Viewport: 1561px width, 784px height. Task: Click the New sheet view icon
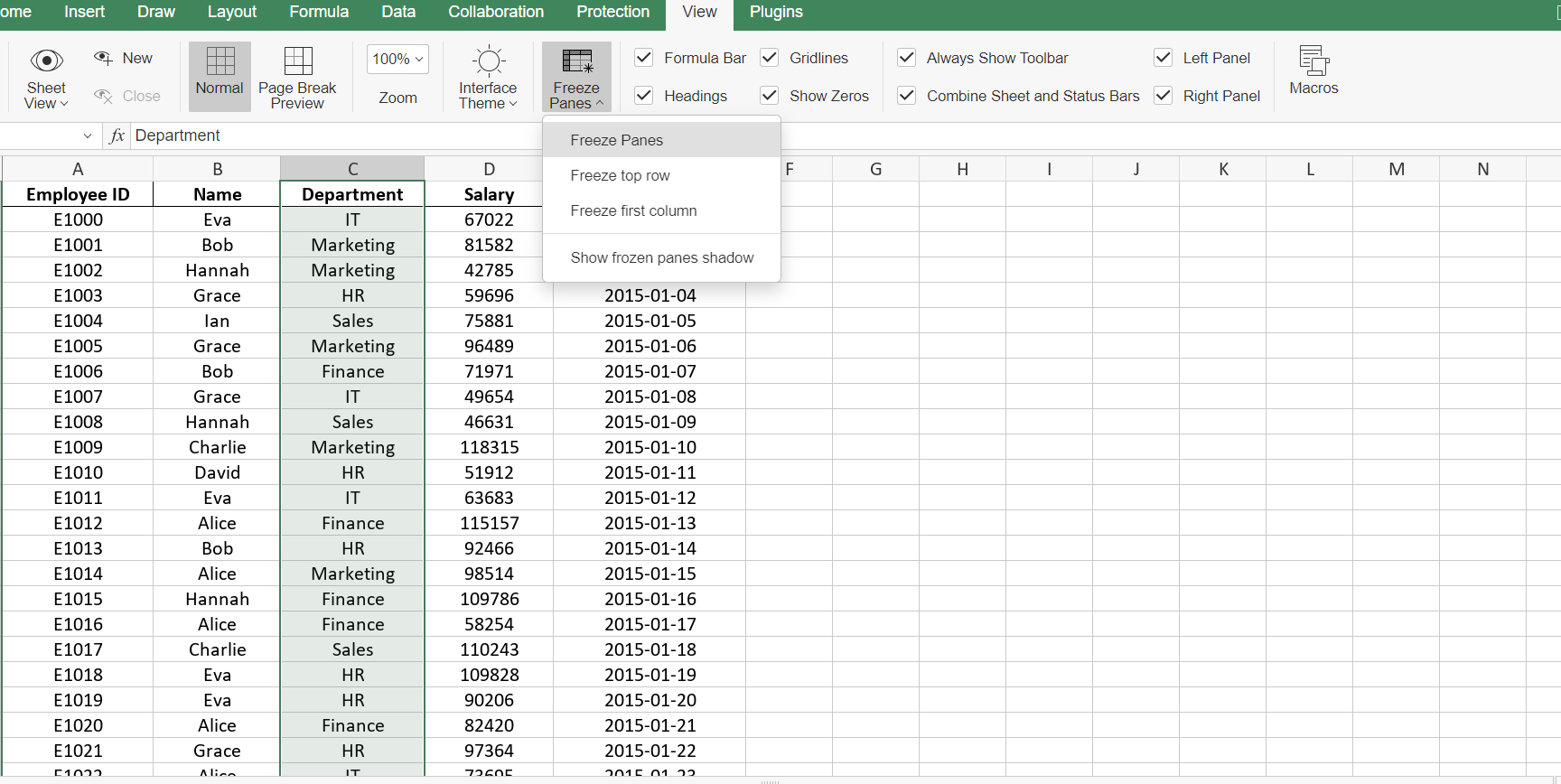(104, 58)
